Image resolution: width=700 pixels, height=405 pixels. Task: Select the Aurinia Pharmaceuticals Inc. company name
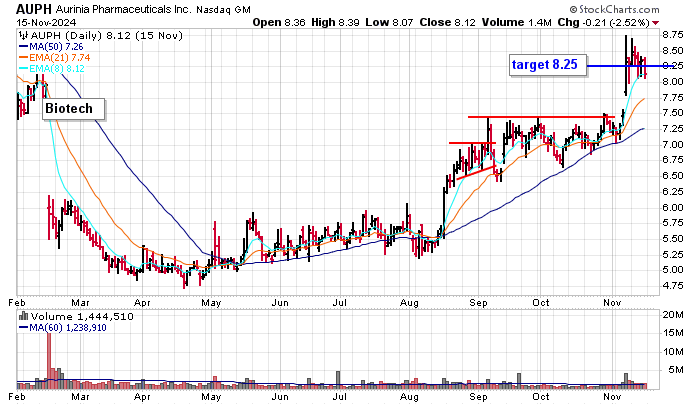pyautogui.click(x=125, y=9)
